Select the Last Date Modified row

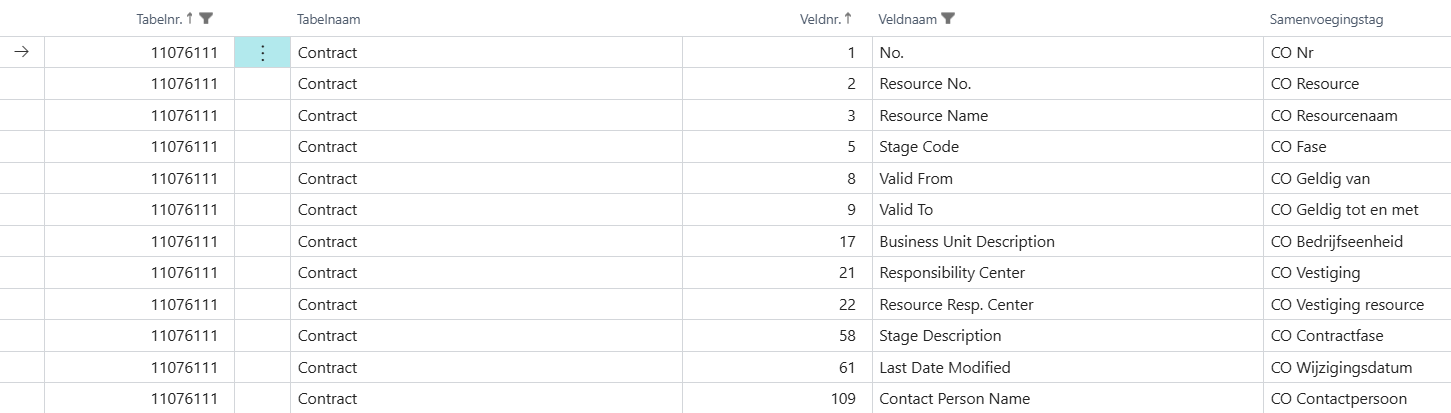coord(945,368)
